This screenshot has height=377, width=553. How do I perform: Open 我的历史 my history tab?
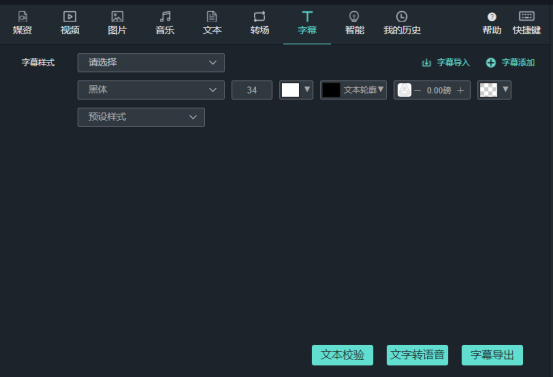pos(402,23)
